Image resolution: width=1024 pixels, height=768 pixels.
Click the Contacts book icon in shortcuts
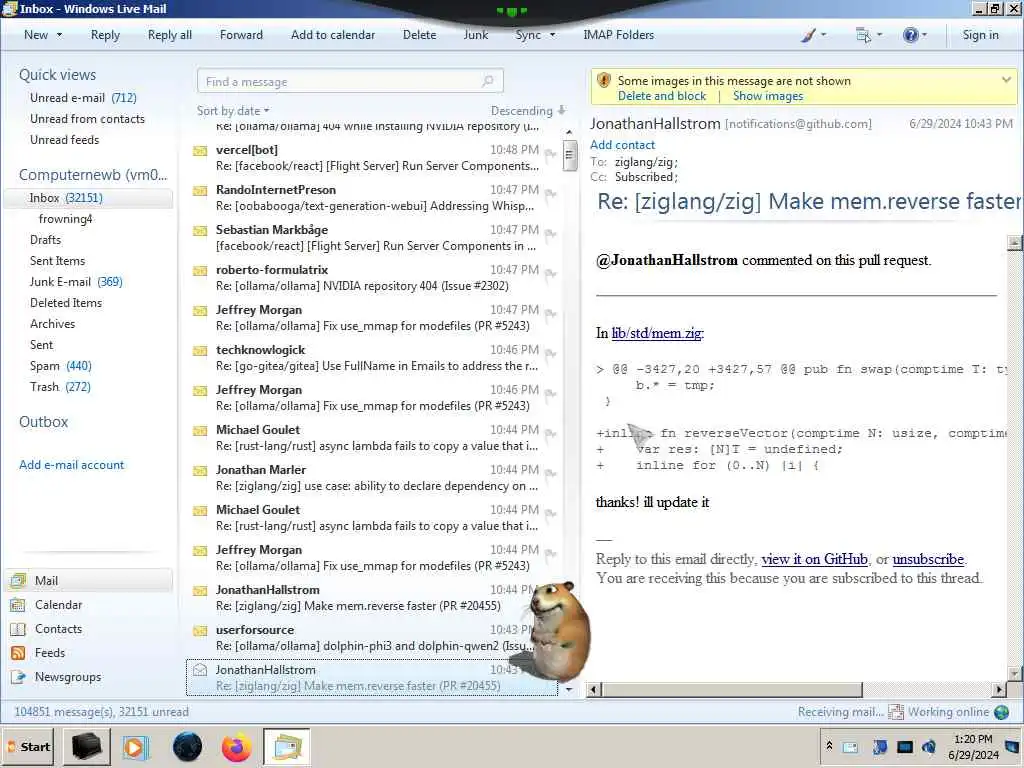click(x=18, y=629)
